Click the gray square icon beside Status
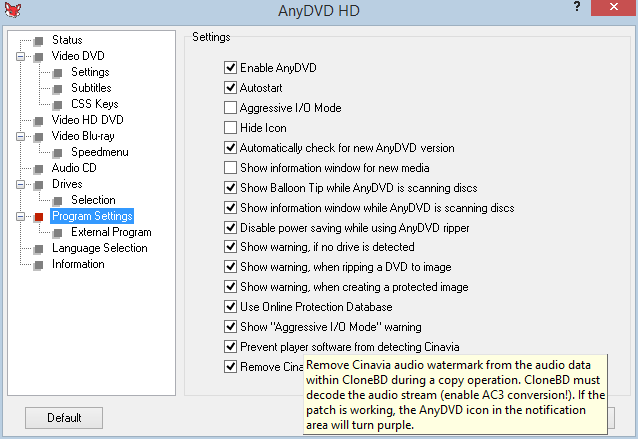 (39, 41)
